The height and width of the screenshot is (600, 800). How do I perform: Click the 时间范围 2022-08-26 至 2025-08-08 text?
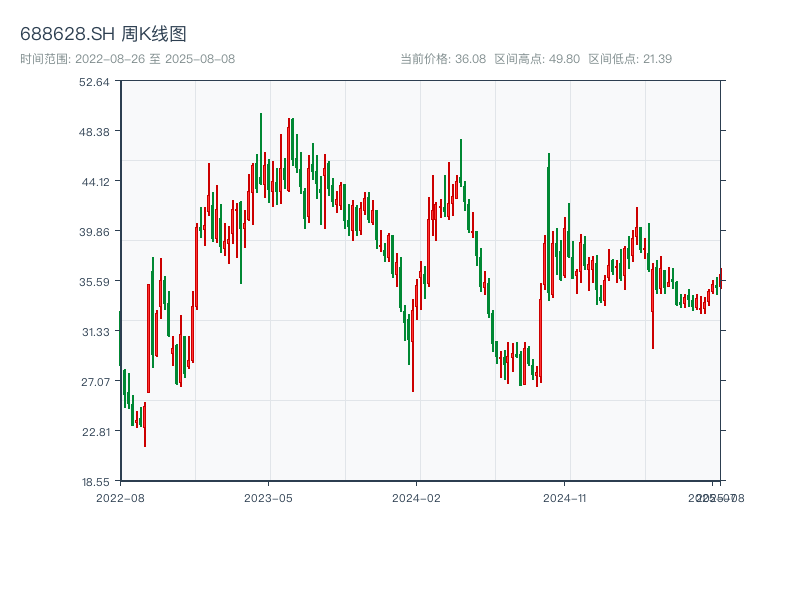128,59
